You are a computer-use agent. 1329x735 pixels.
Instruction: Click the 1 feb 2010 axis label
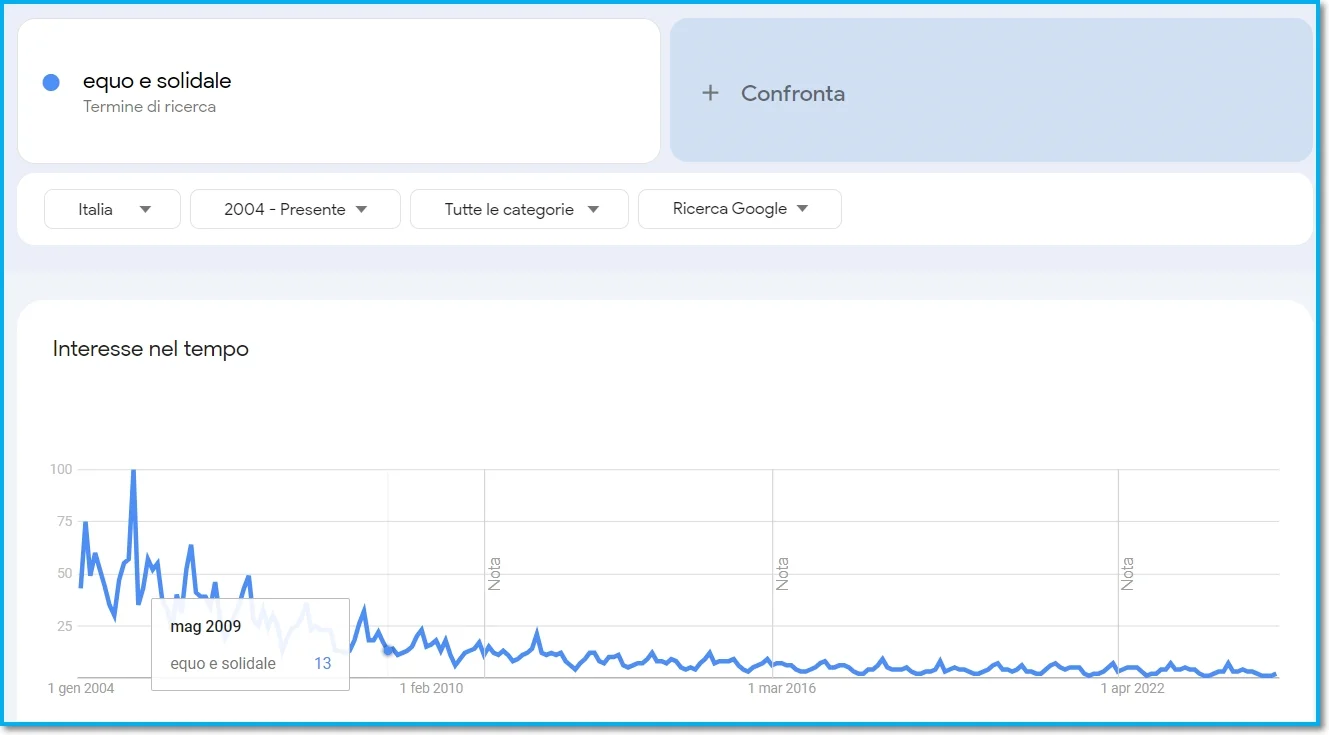(432, 688)
